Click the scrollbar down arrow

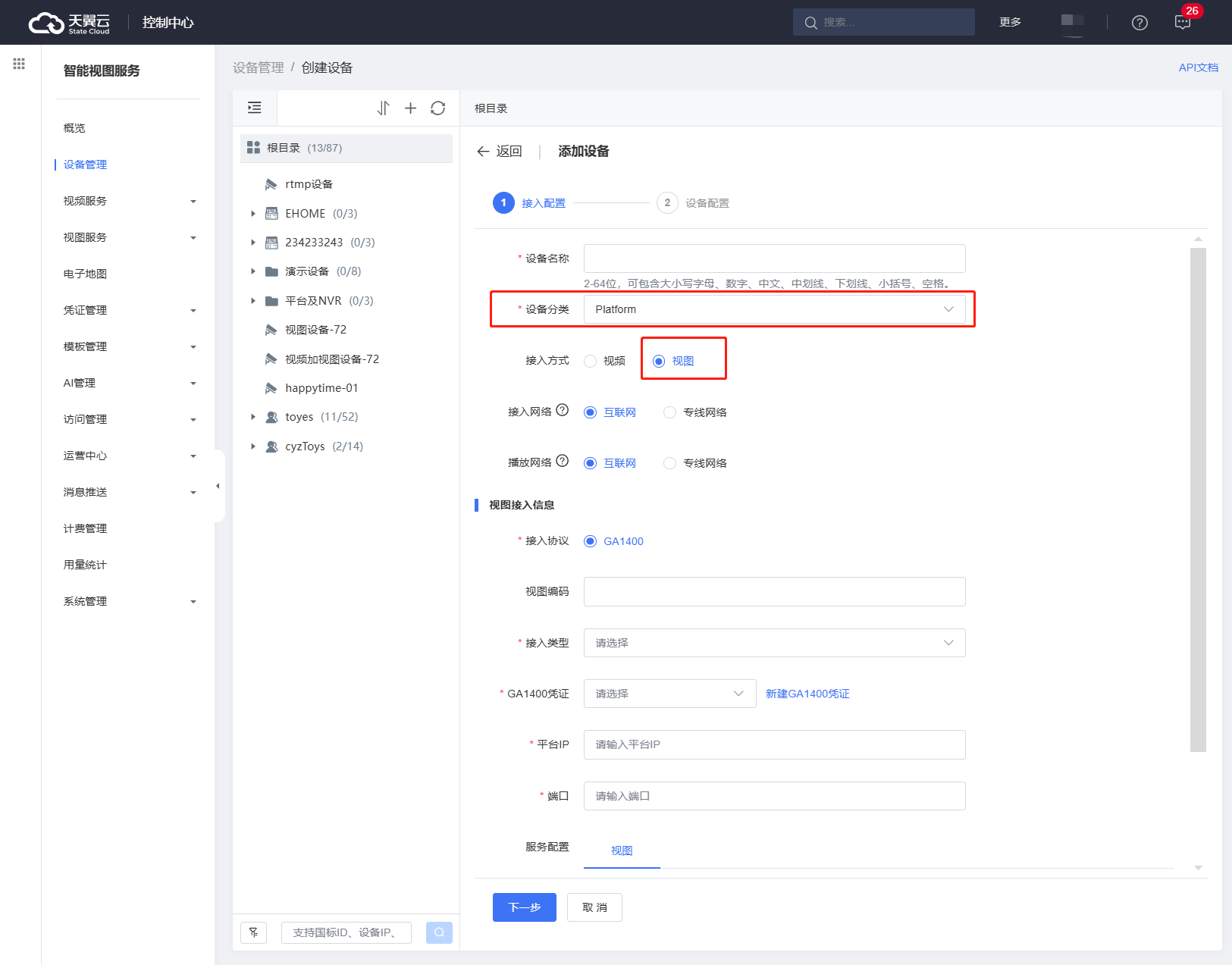click(x=1198, y=867)
